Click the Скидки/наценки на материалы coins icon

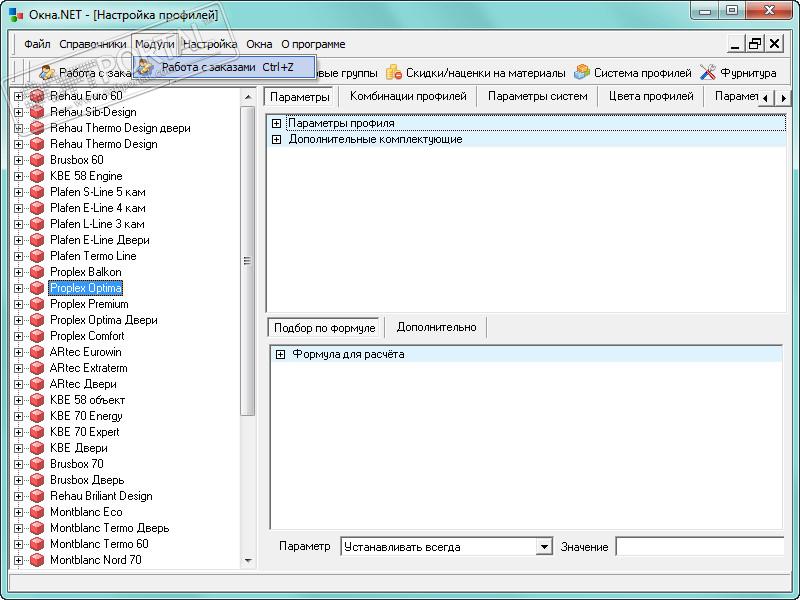tap(394, 73)
